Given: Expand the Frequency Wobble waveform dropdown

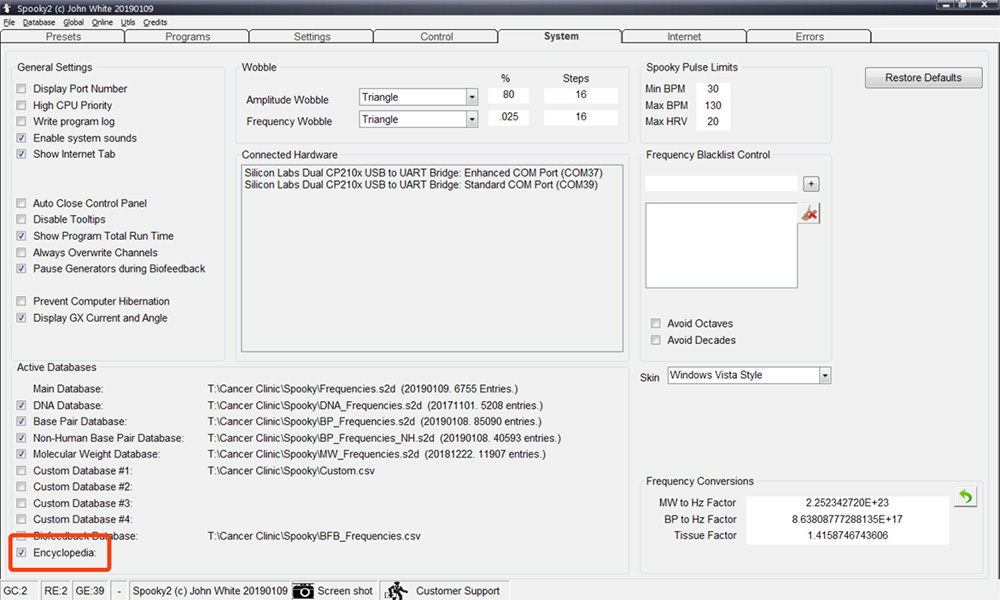Looking at the screenshot, I should click(x=471, y=120).
